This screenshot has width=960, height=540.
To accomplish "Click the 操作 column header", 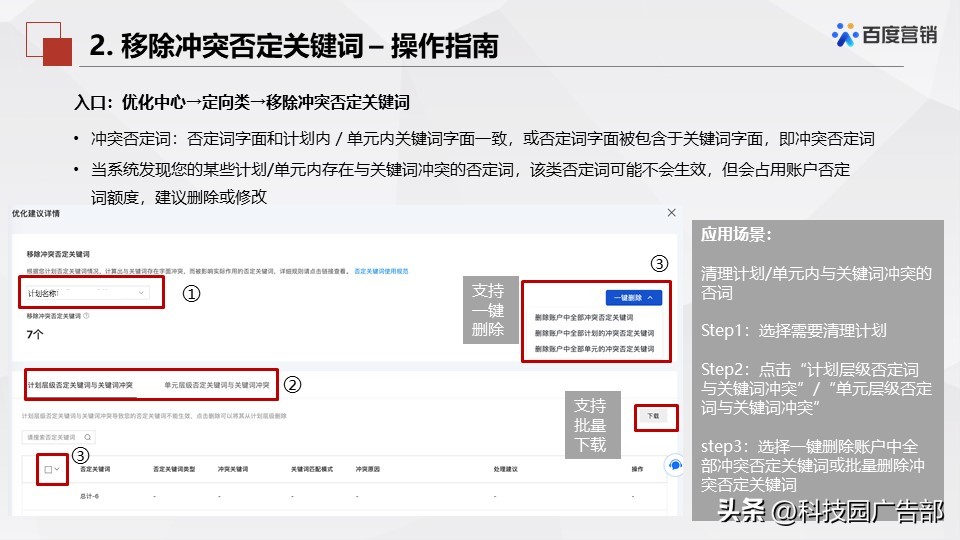I will [637, 469].
